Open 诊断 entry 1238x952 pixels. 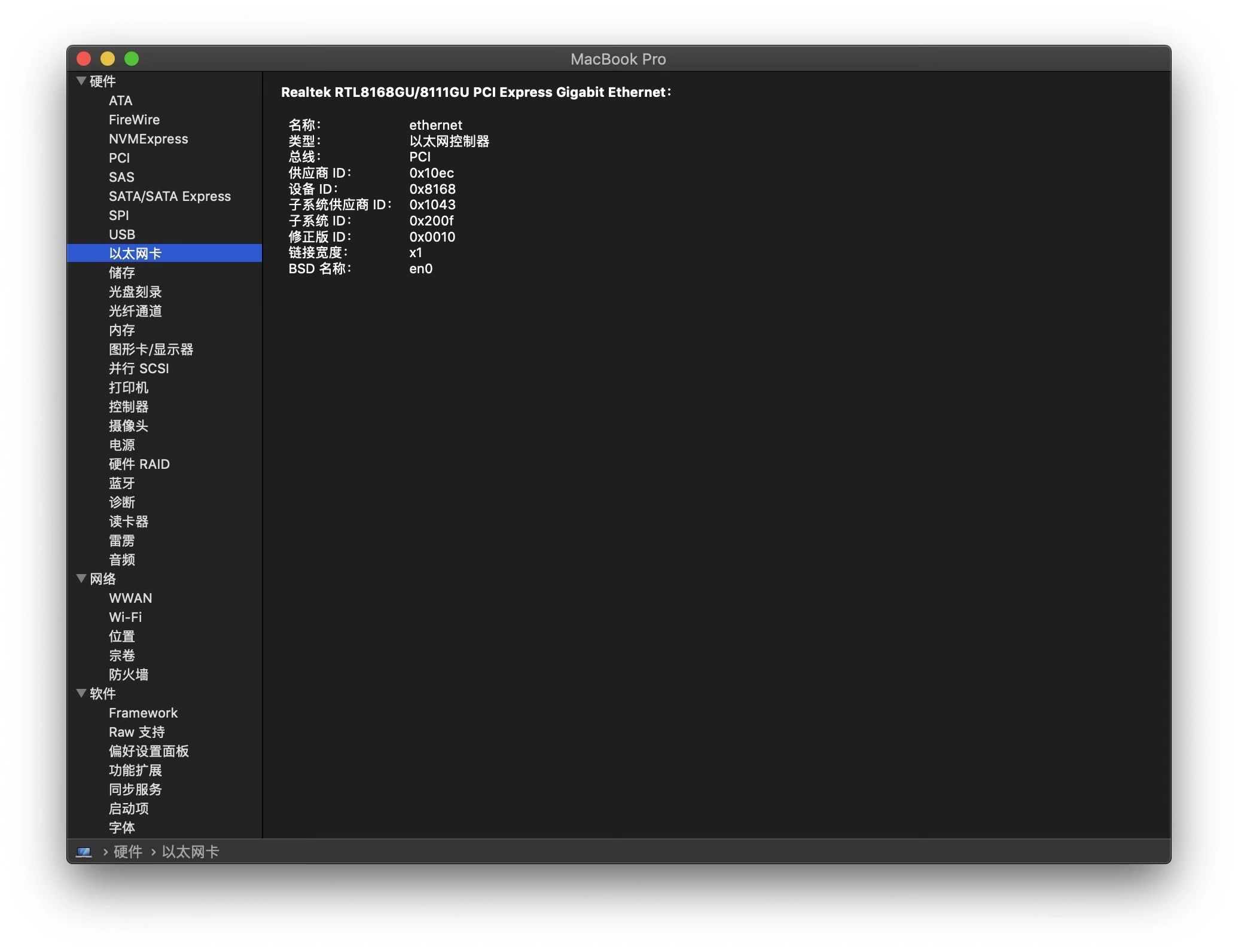tap(122, 502)
